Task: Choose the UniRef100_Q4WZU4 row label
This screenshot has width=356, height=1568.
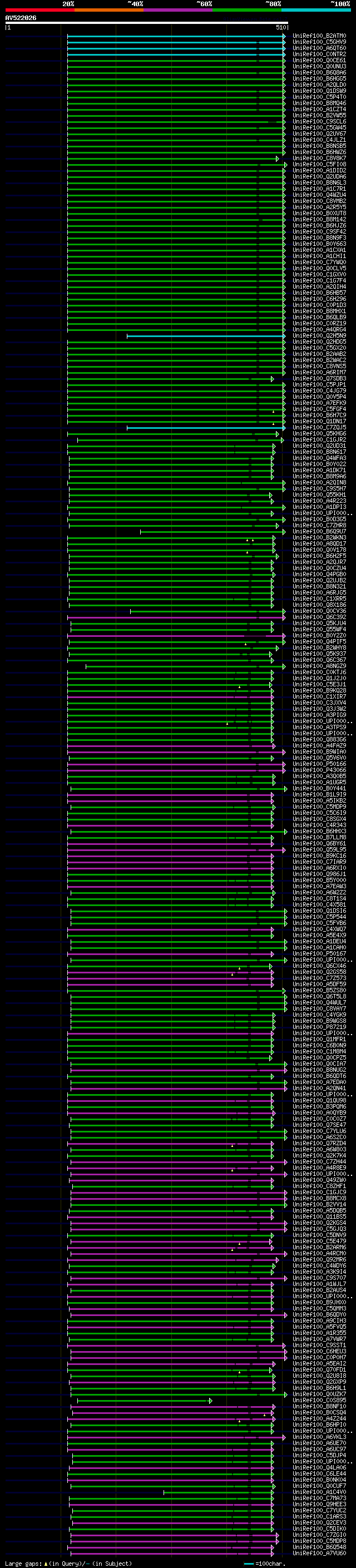Action: 319,195
